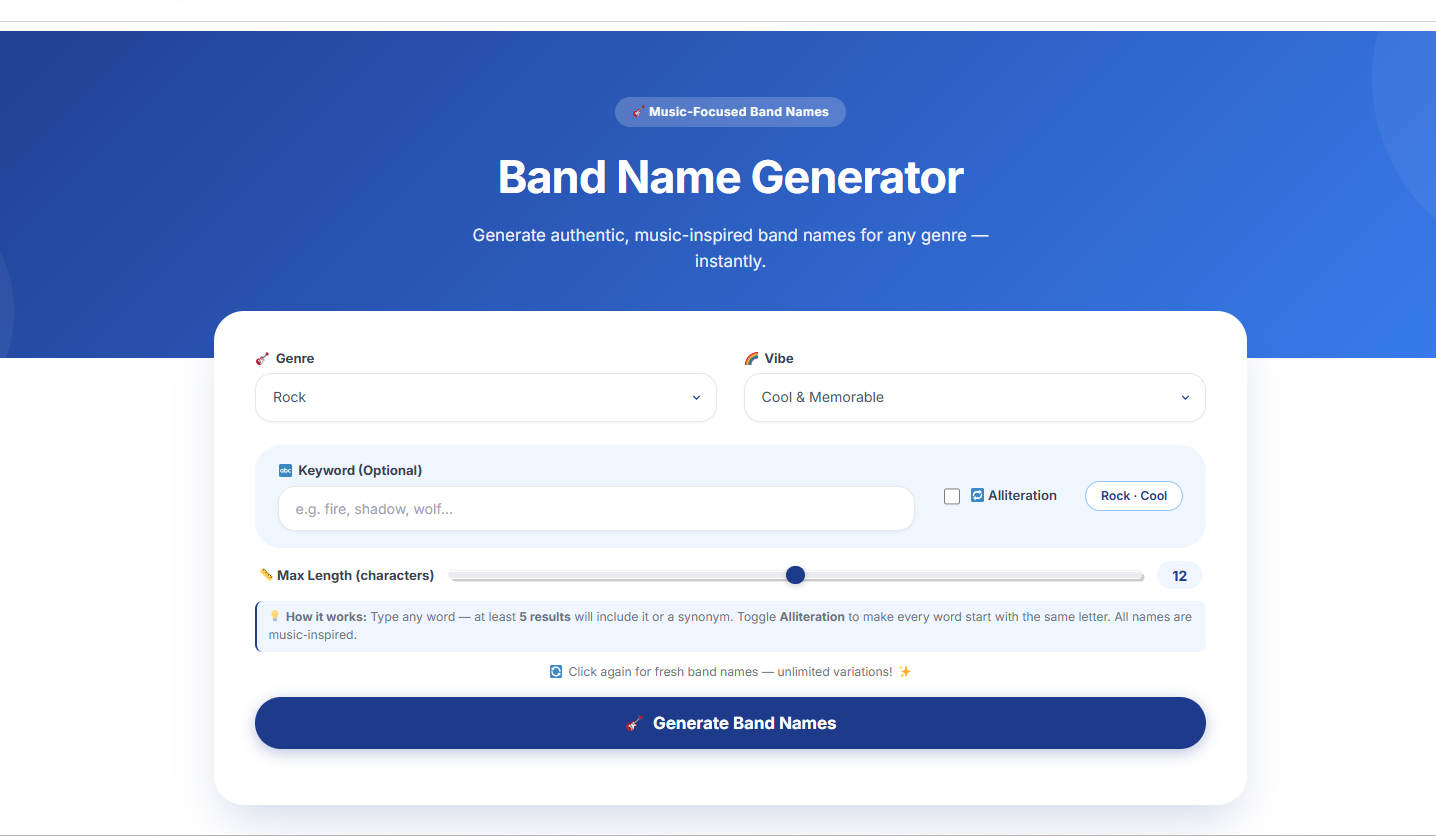This screenshot has height=836, width=1436.
Task: Click the Vibe dropdown chevron arrow
Action: coord(1185,398)
